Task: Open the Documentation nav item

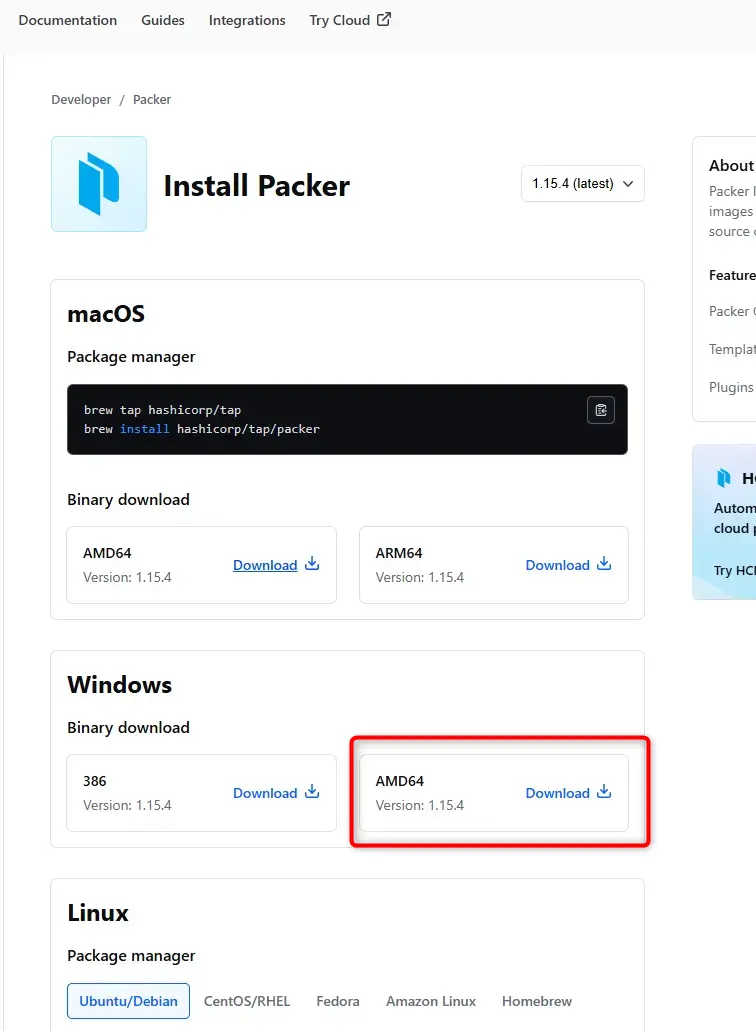Action: (x=68, y=20)
